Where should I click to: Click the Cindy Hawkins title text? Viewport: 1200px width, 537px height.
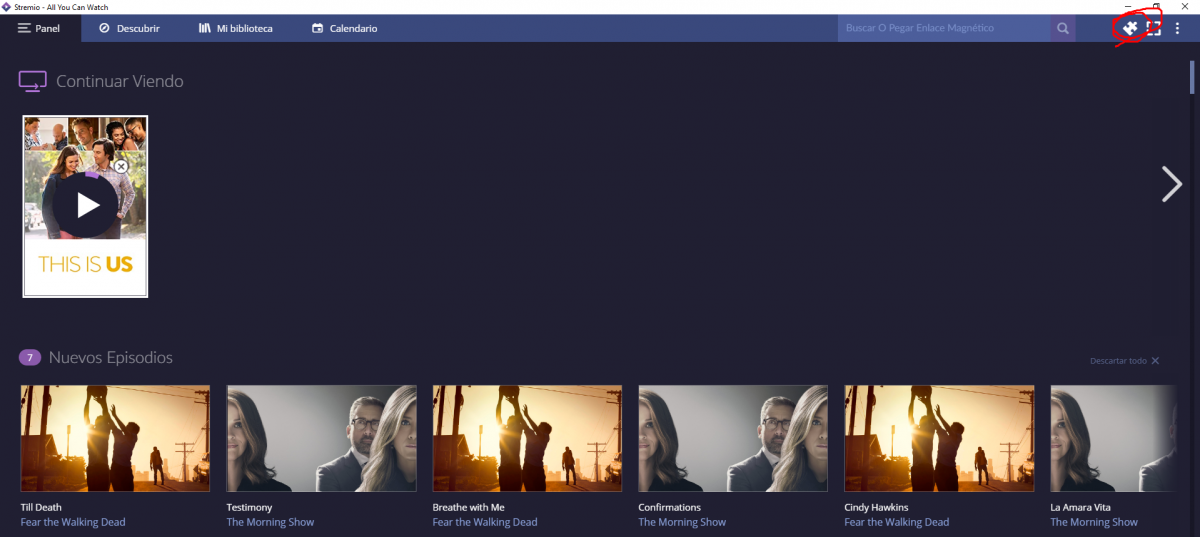click(x=876, y=507)
